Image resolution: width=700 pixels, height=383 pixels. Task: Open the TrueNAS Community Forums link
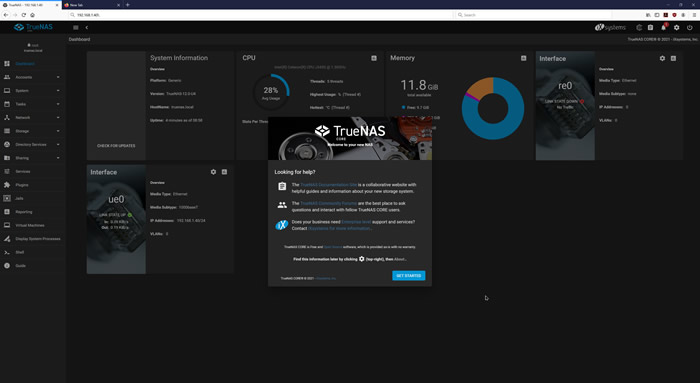[x=329, y=203]
